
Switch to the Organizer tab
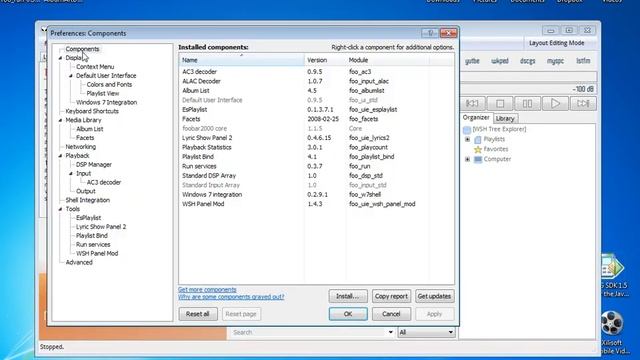click(476, 118)
